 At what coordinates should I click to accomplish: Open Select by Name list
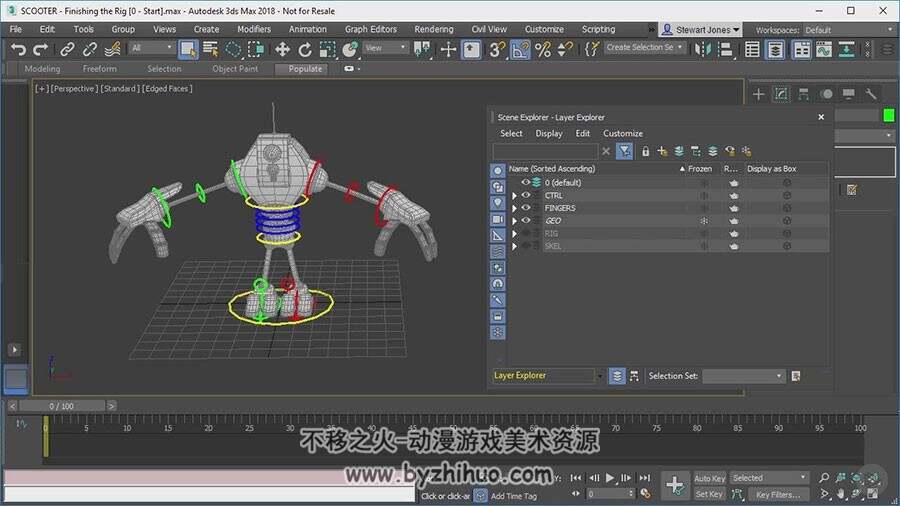(211, 50)
